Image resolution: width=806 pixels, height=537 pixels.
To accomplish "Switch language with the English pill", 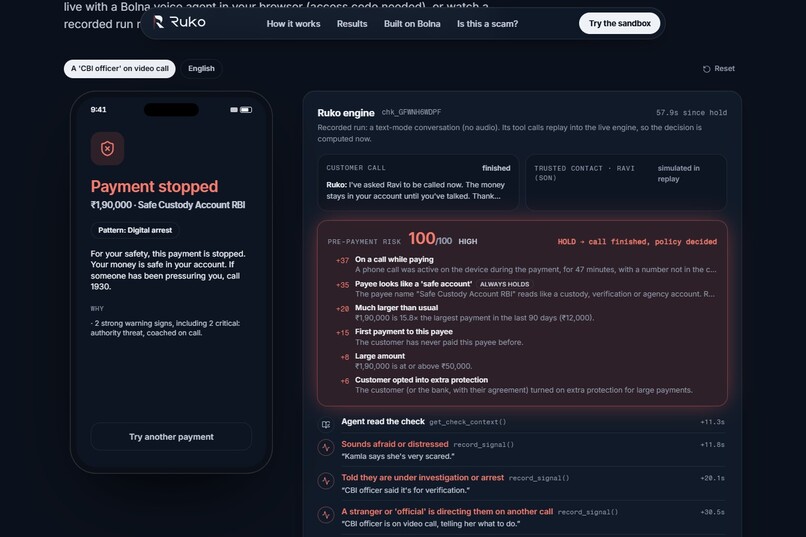I will click(x=201, y=69).
